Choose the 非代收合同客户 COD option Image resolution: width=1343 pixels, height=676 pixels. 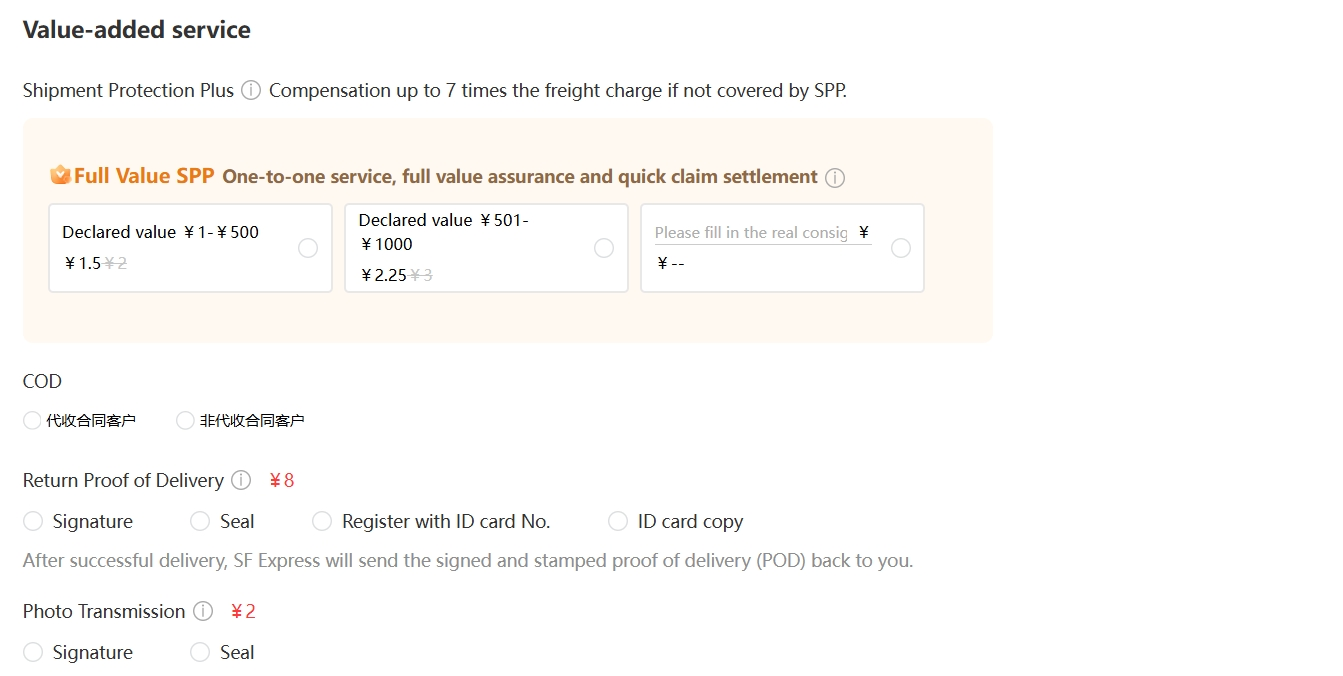185,421
